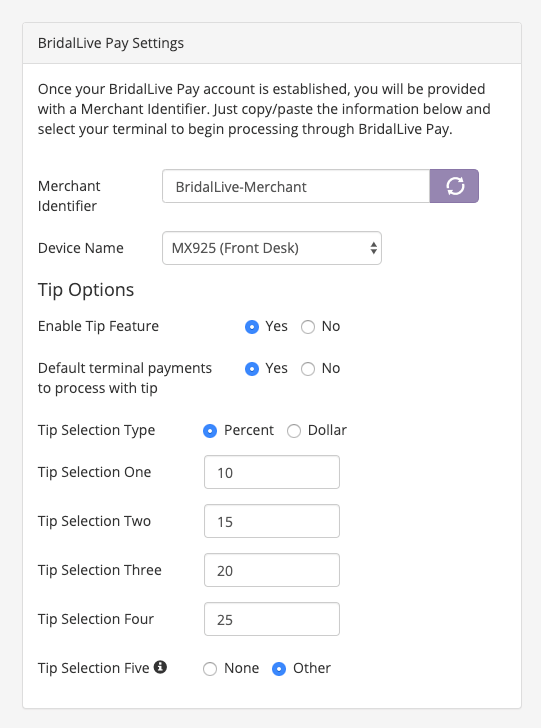
Task: Select Other for Tip Selection Five
Action: tap(279, 669)
